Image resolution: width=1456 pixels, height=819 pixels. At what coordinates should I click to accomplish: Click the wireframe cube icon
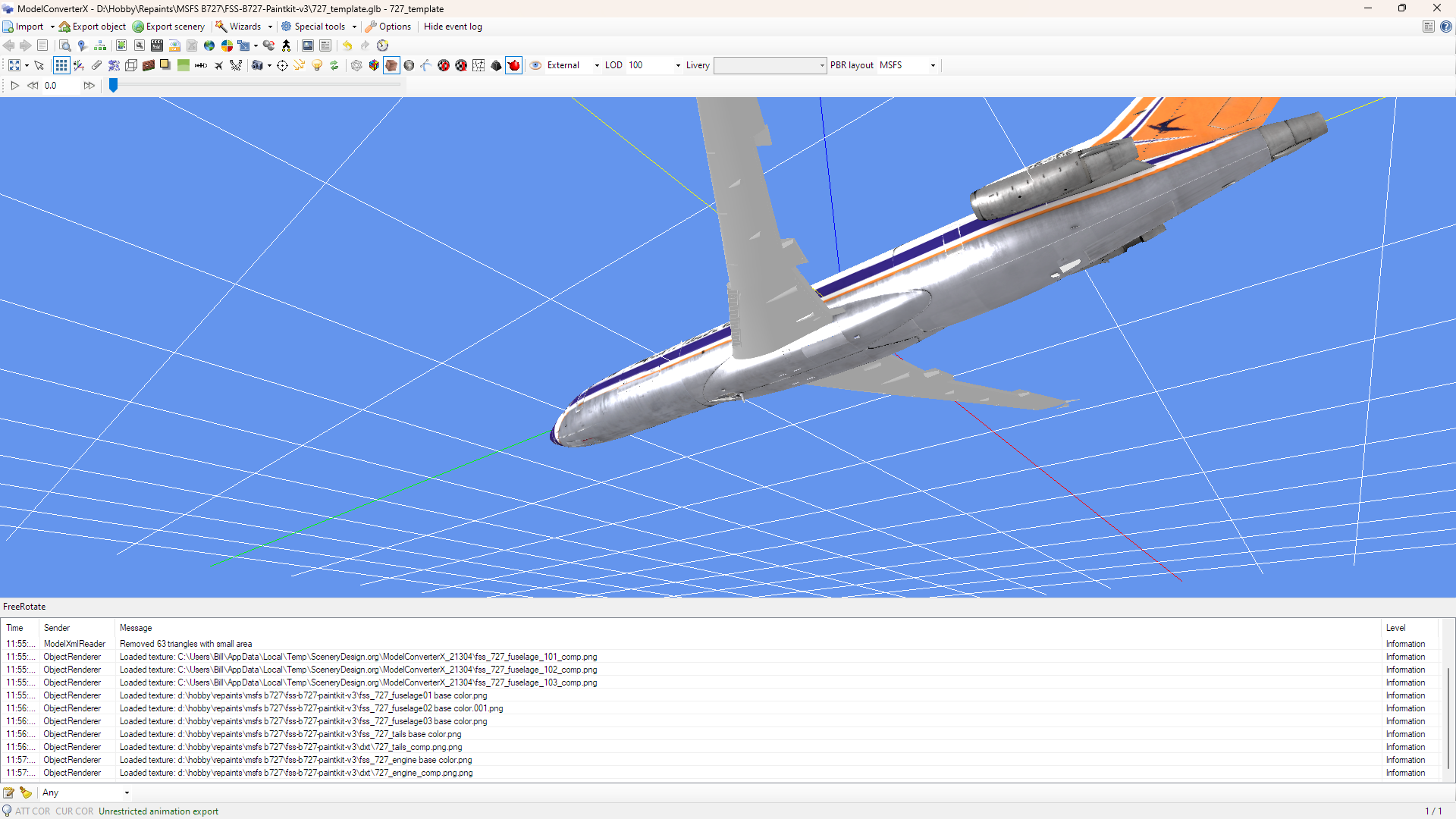(131, 65)
